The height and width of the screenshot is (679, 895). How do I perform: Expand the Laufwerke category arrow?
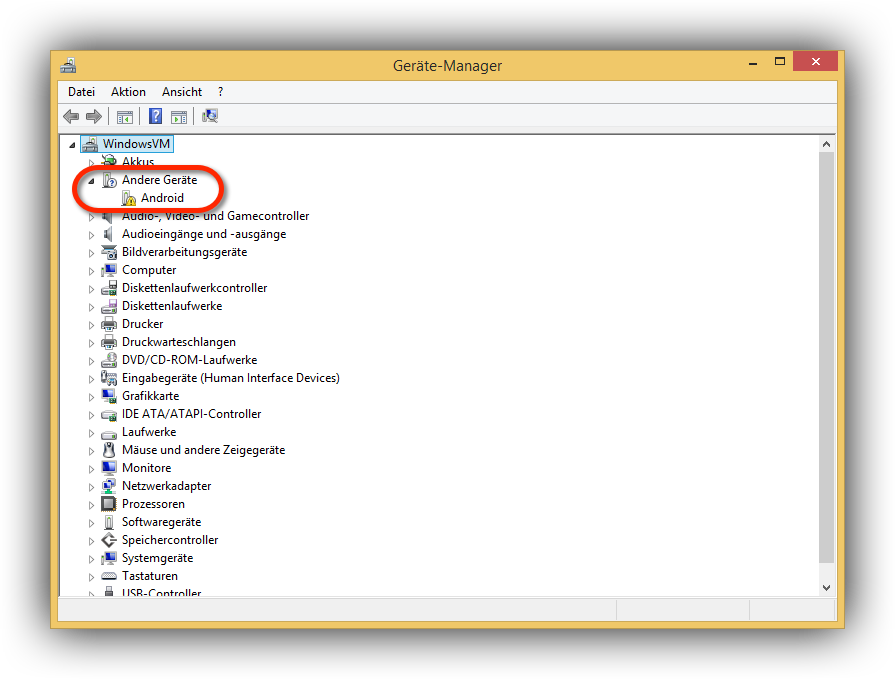tap(91, 433)
